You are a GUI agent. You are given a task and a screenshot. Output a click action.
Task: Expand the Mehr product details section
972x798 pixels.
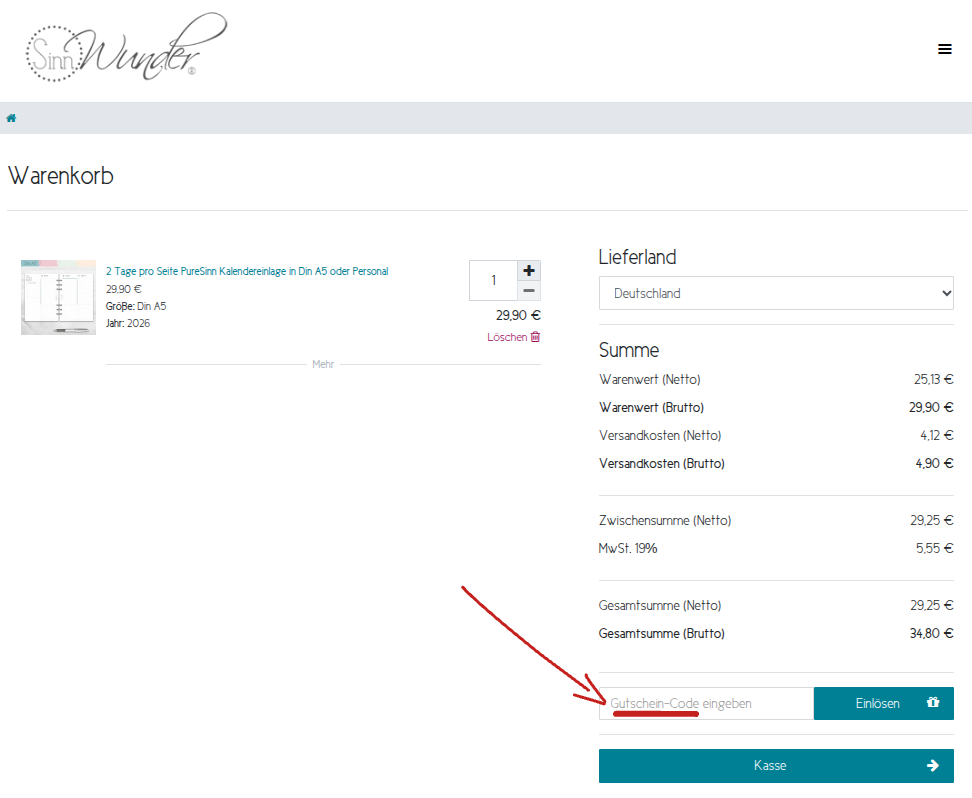coord(323,365)
